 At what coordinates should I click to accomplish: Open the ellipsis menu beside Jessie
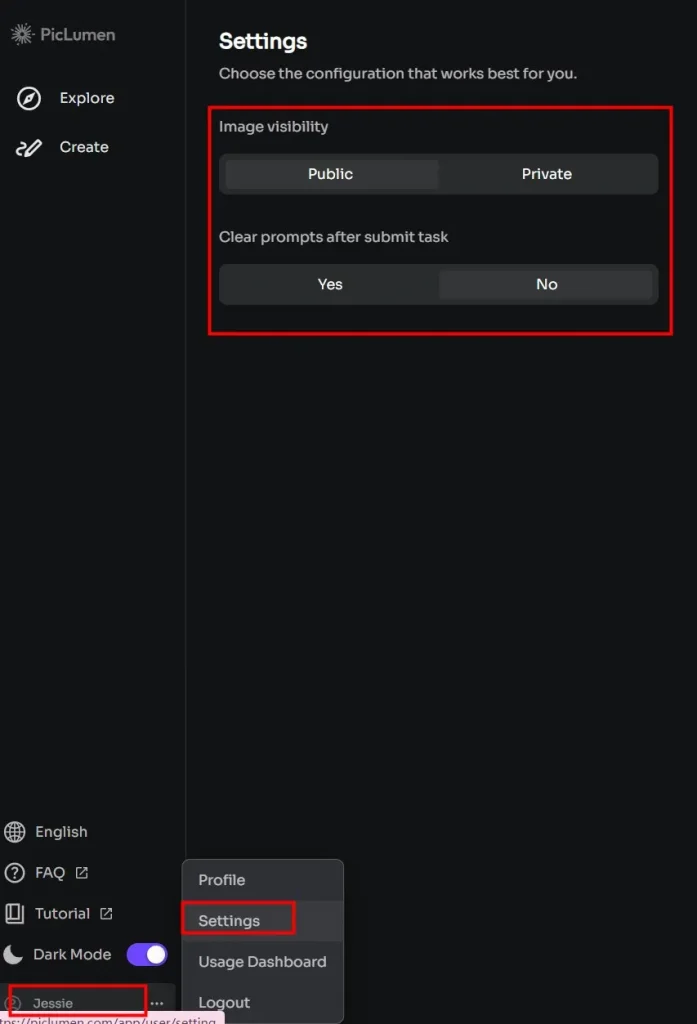pos(157,1001)
